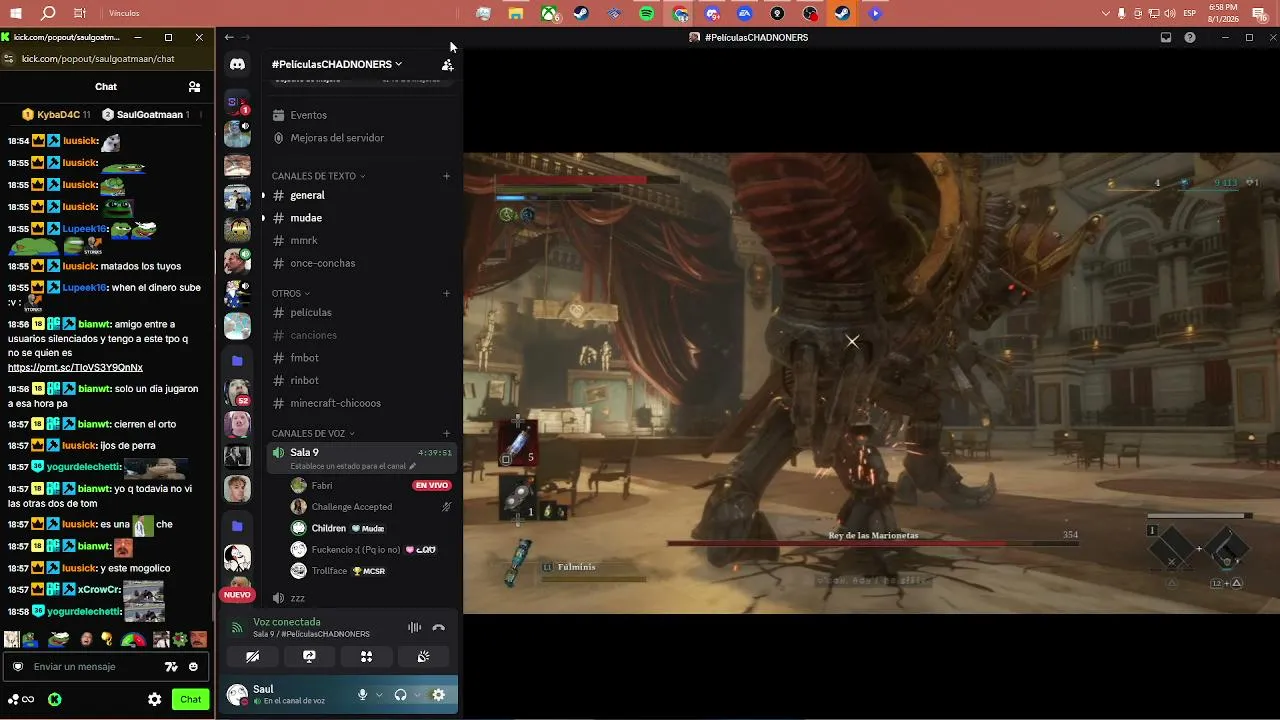This screenshot has height=720, width=1280.
Task: Open Xbox app from the taskbar
Action: [x=549, y=14]
